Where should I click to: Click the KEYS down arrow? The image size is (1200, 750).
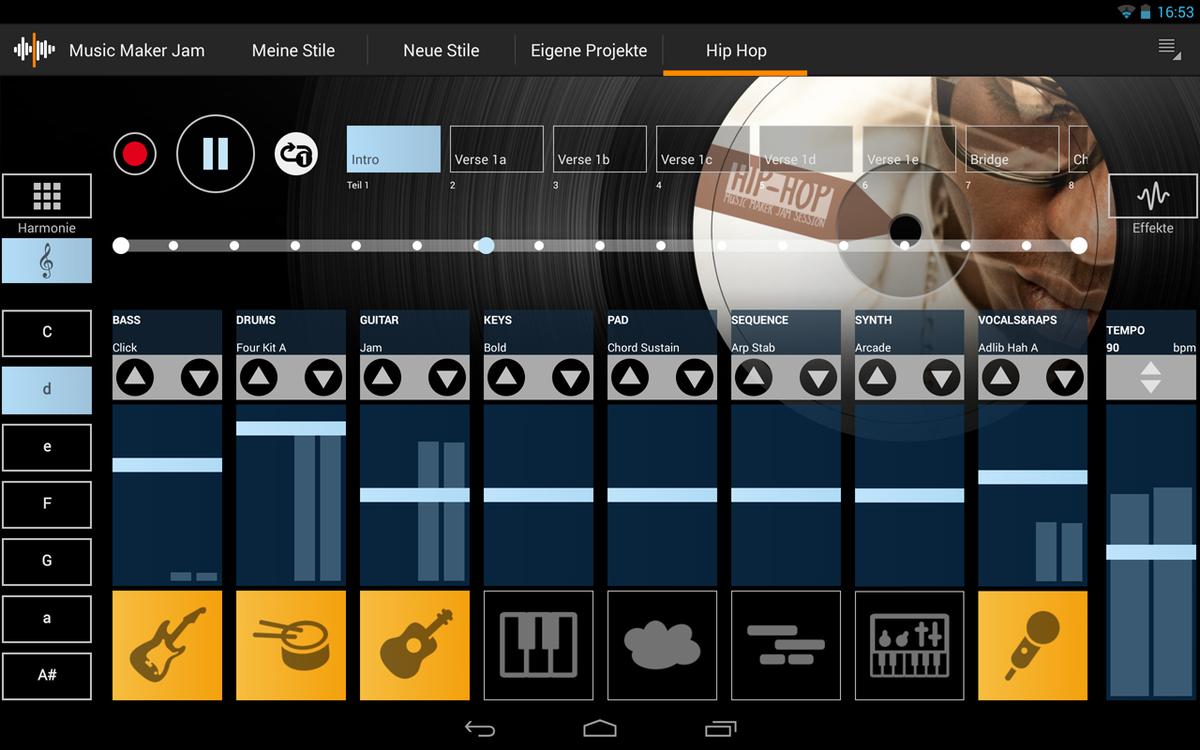point(571,378)
